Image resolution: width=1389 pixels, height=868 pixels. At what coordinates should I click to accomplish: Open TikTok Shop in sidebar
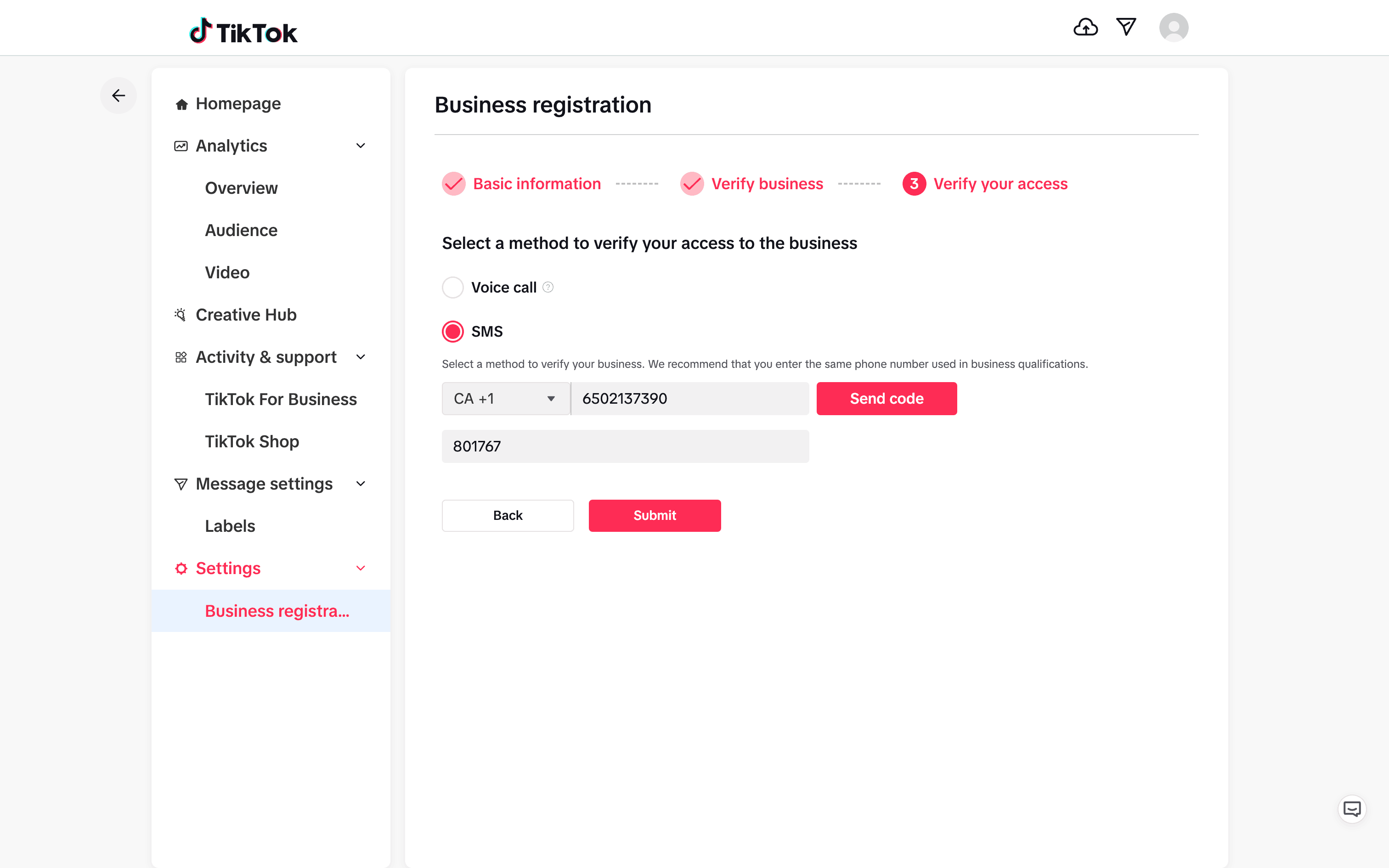(252, 441)
